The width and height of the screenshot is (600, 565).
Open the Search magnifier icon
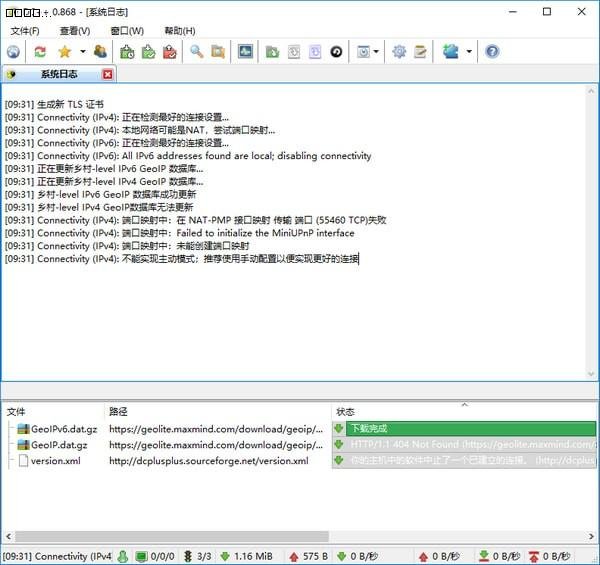197,52
